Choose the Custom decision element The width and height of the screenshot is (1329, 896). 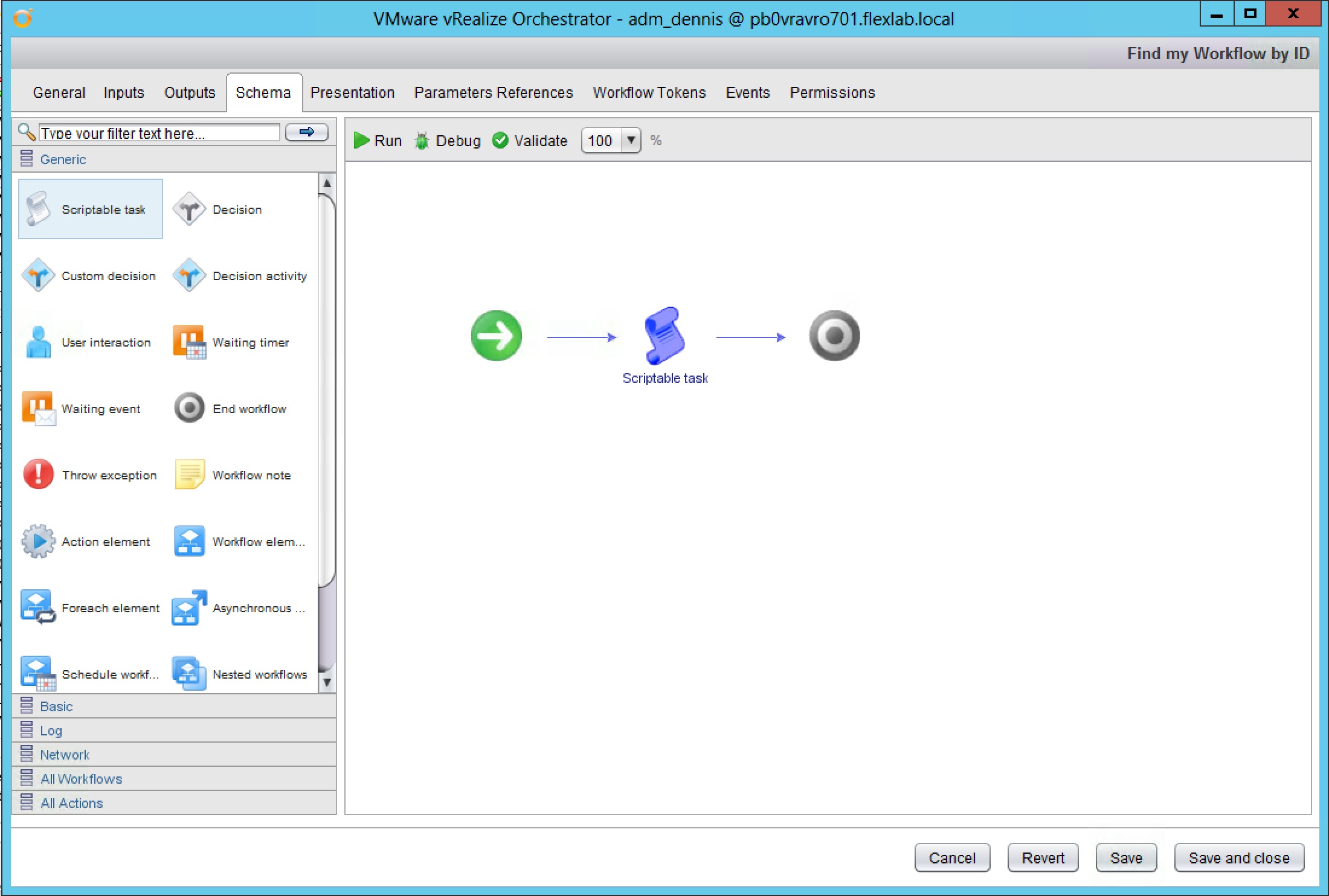pos(89,275)
